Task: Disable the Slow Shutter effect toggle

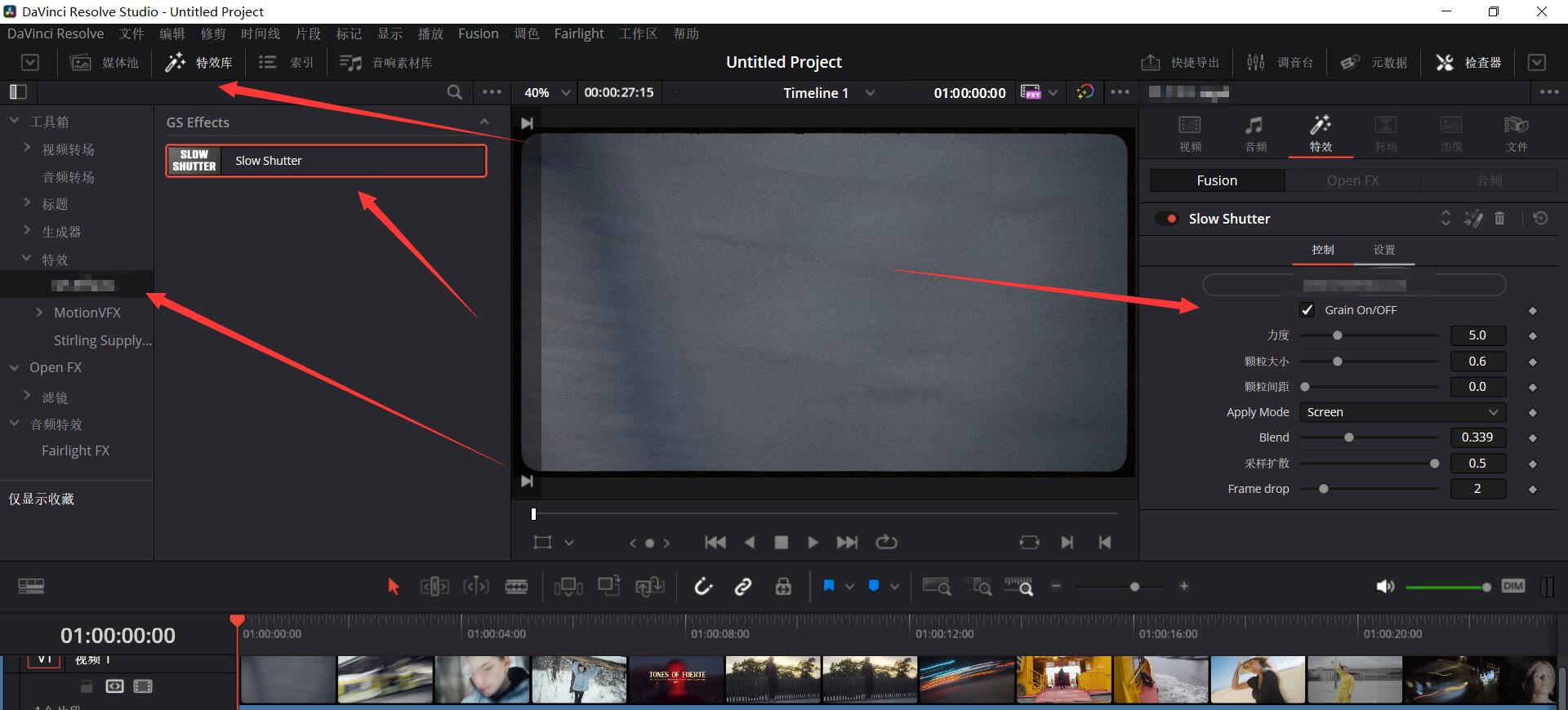Action: [x=1168, y=219]
